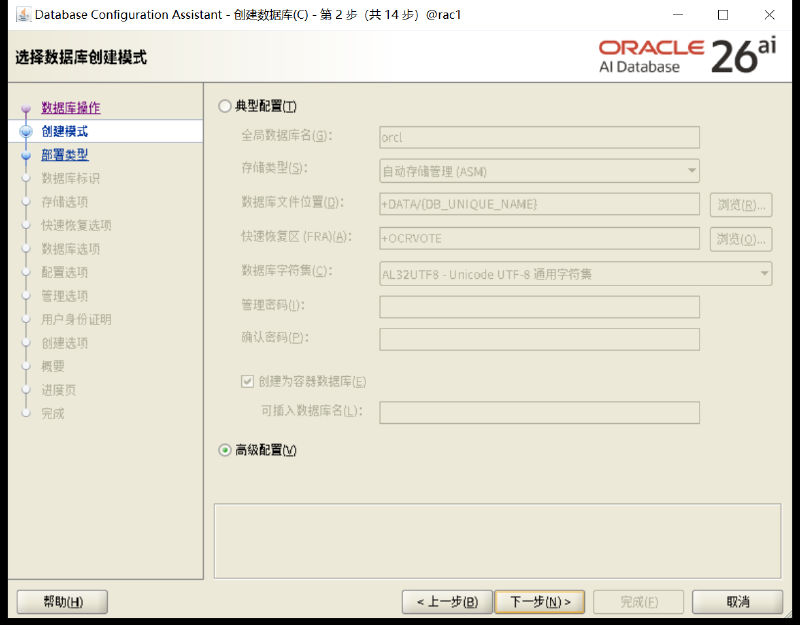This screenshot has height=625, width=800.
Task: Click the 确认密码 field
Action: pos(539,339)
